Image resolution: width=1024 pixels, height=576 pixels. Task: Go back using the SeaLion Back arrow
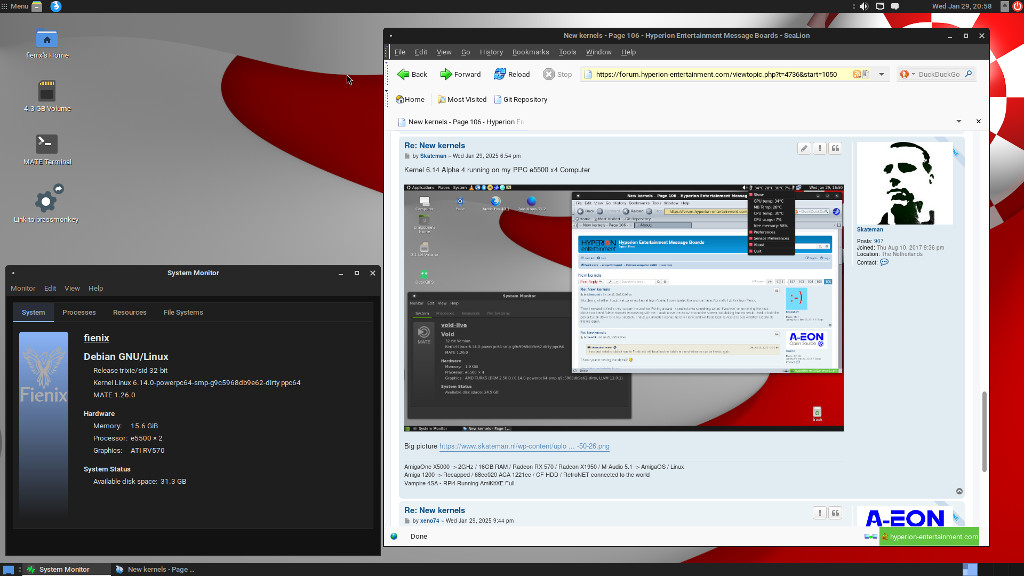(x=412, y=74)
